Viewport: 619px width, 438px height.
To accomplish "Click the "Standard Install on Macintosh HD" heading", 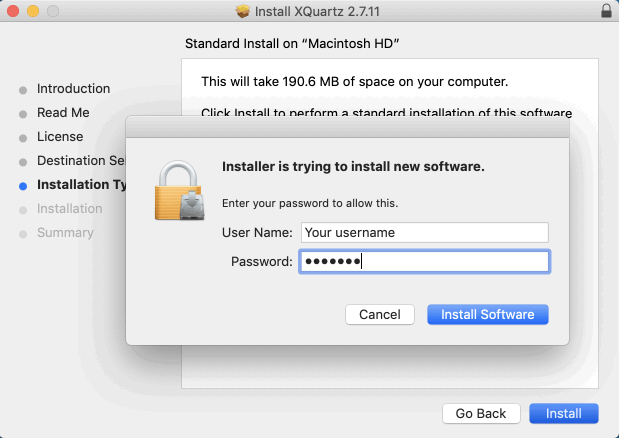I will pyautogui.click(x=292, y=43).
